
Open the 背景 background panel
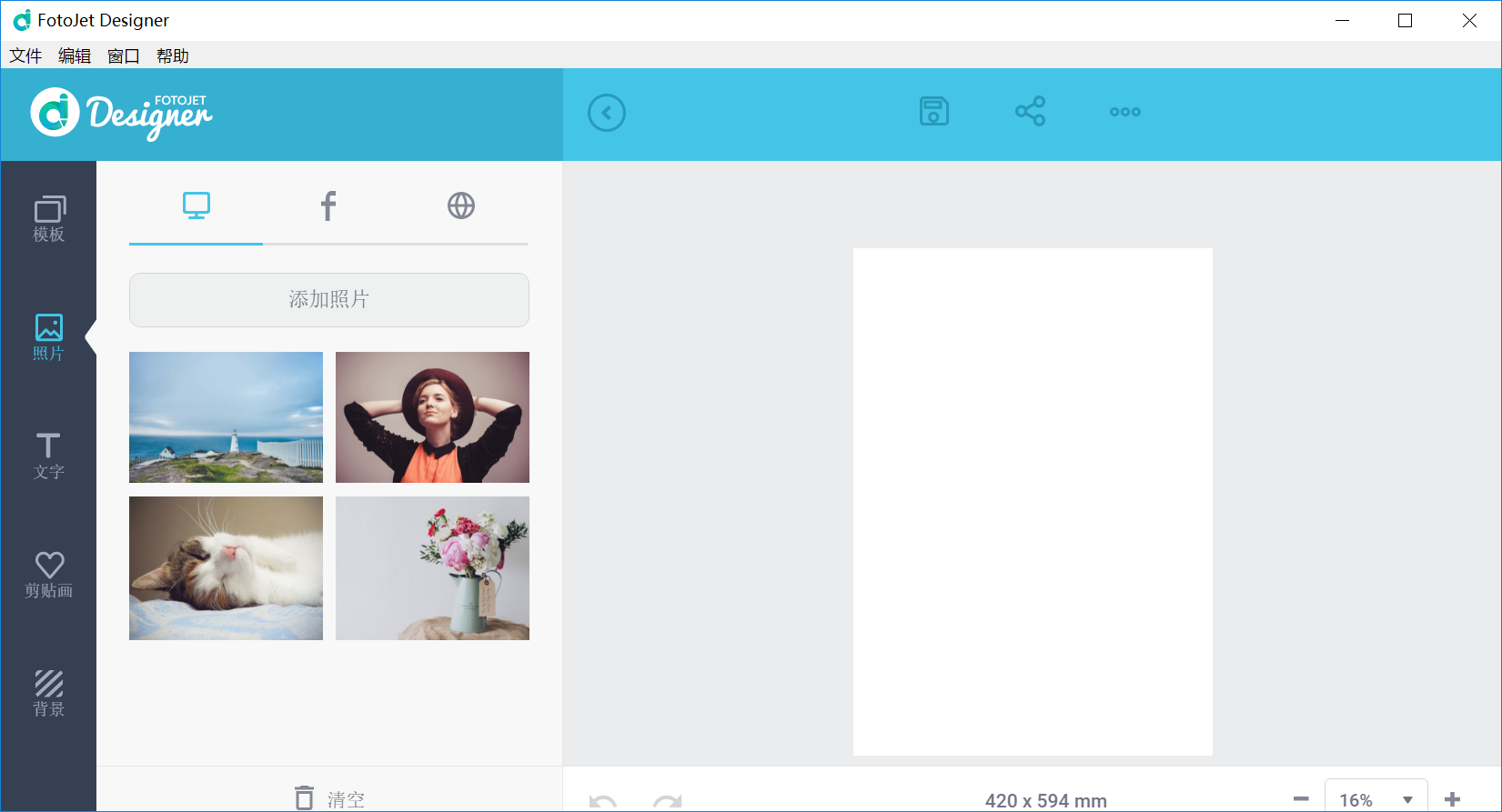[x=49, y=693]
